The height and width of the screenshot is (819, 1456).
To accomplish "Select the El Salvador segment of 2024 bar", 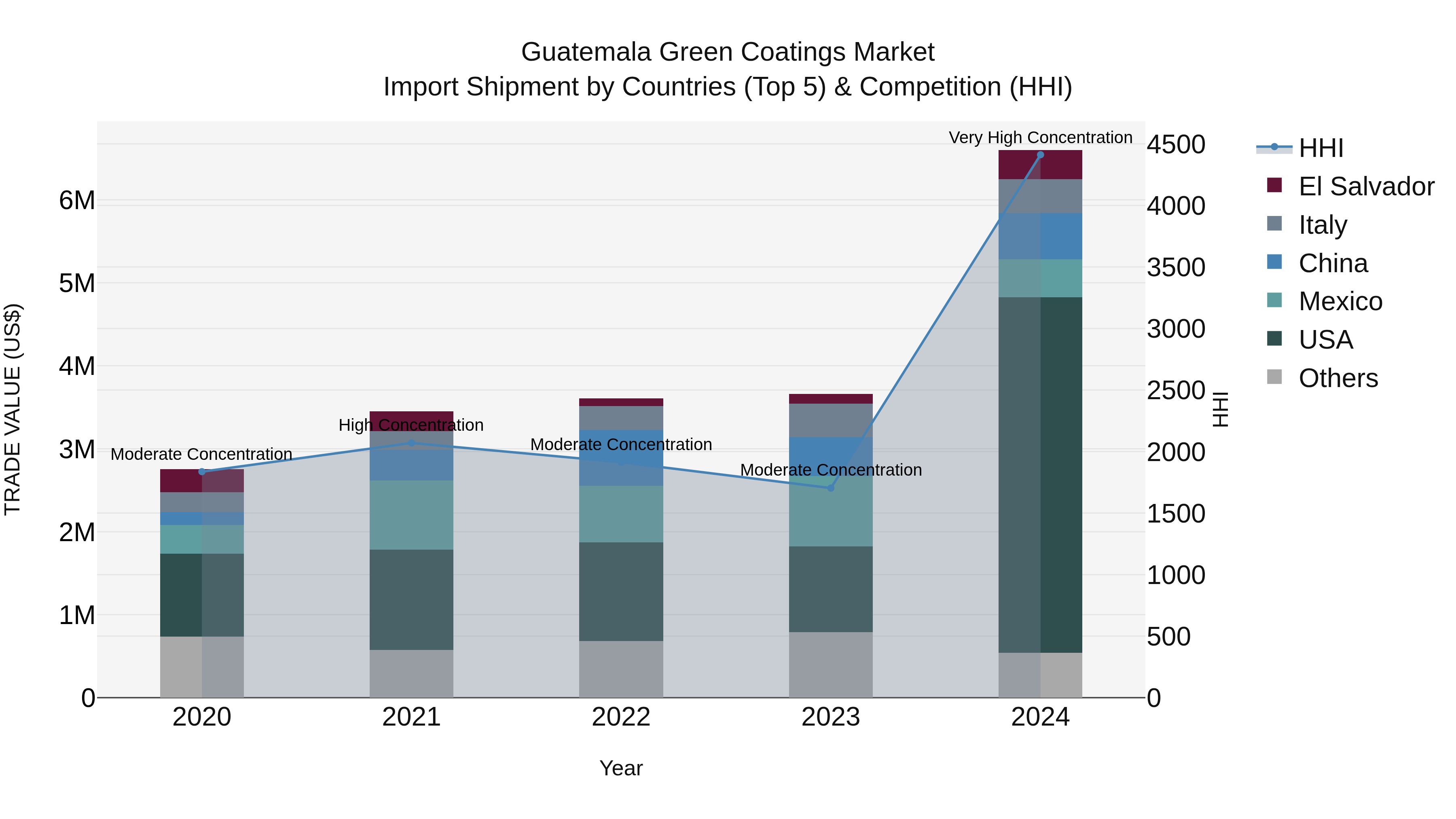I will (1040, 165).
